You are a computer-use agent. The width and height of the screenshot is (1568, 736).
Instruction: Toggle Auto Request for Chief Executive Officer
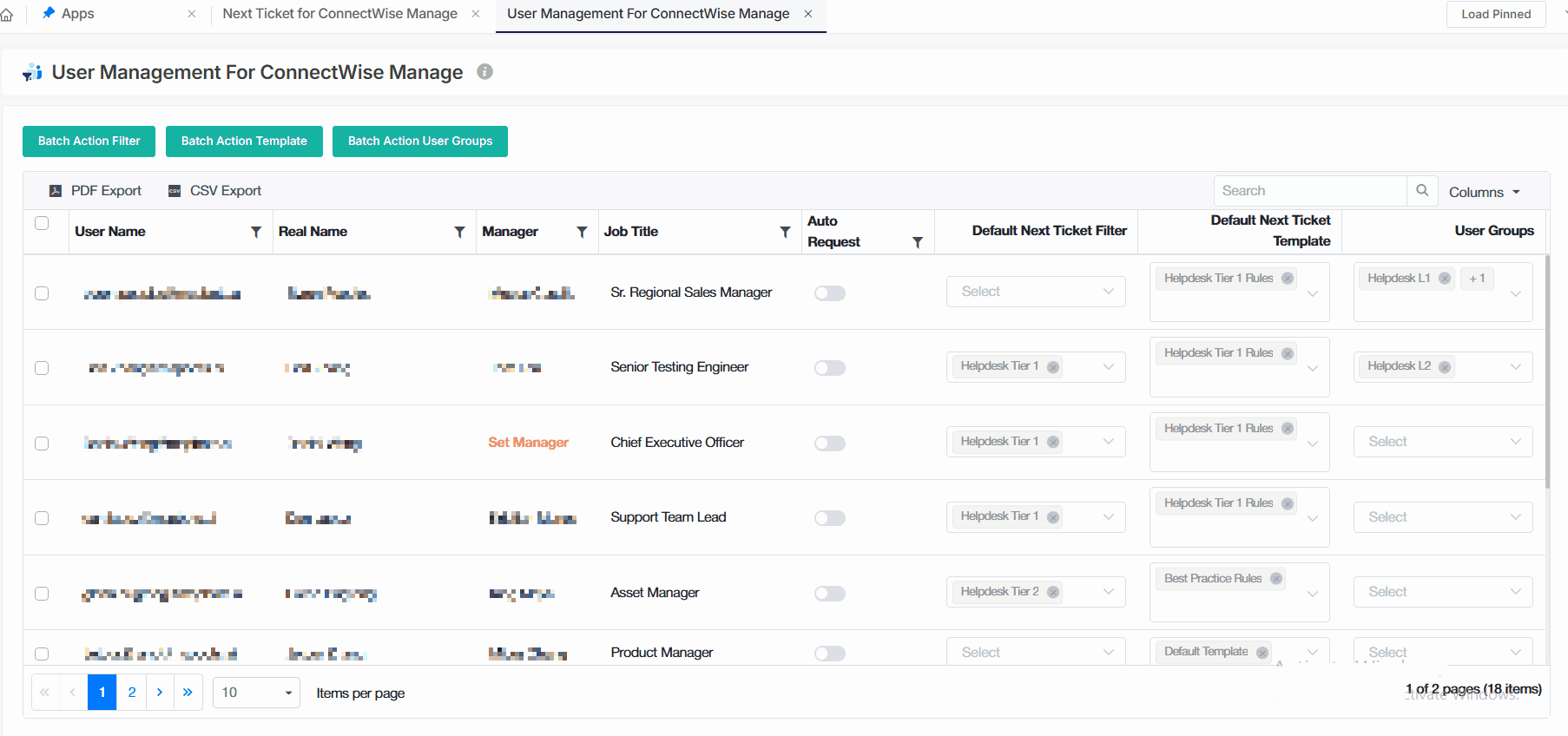pyautogui.click(x=830, y=444)
